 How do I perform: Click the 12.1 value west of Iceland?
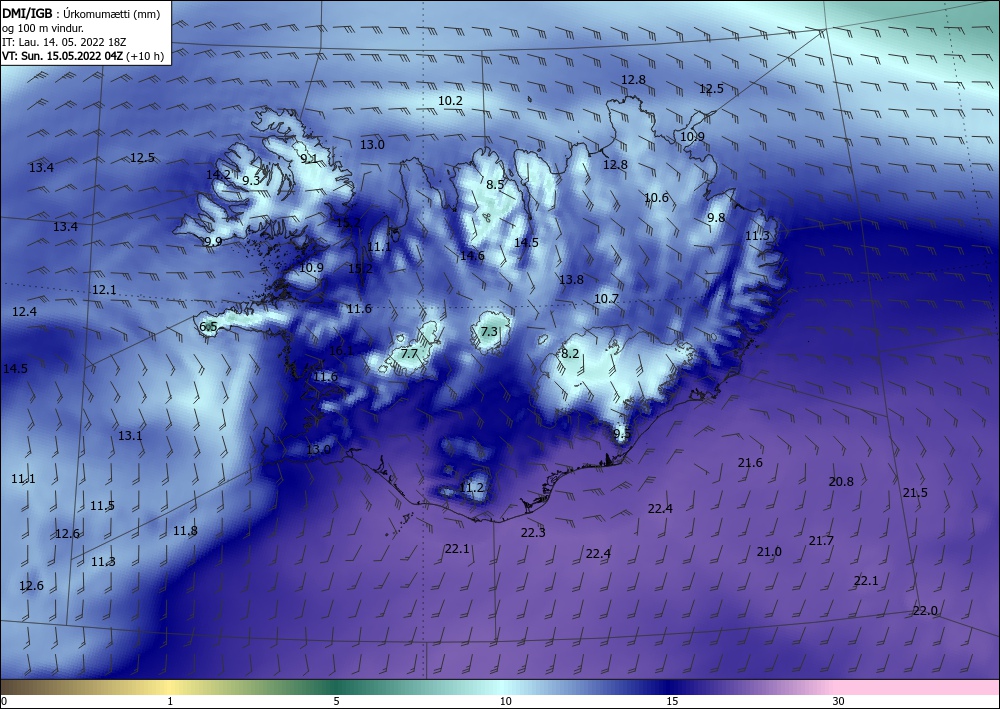coord(105,290)
